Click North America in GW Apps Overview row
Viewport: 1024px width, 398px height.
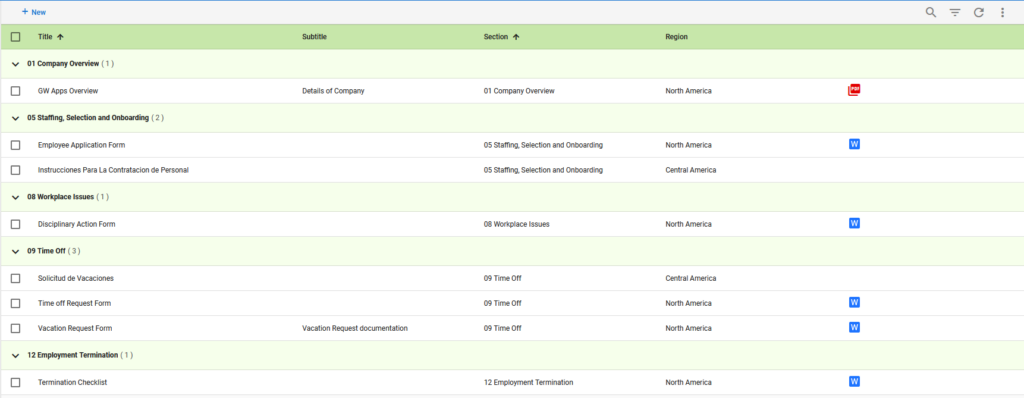(688, 91)
